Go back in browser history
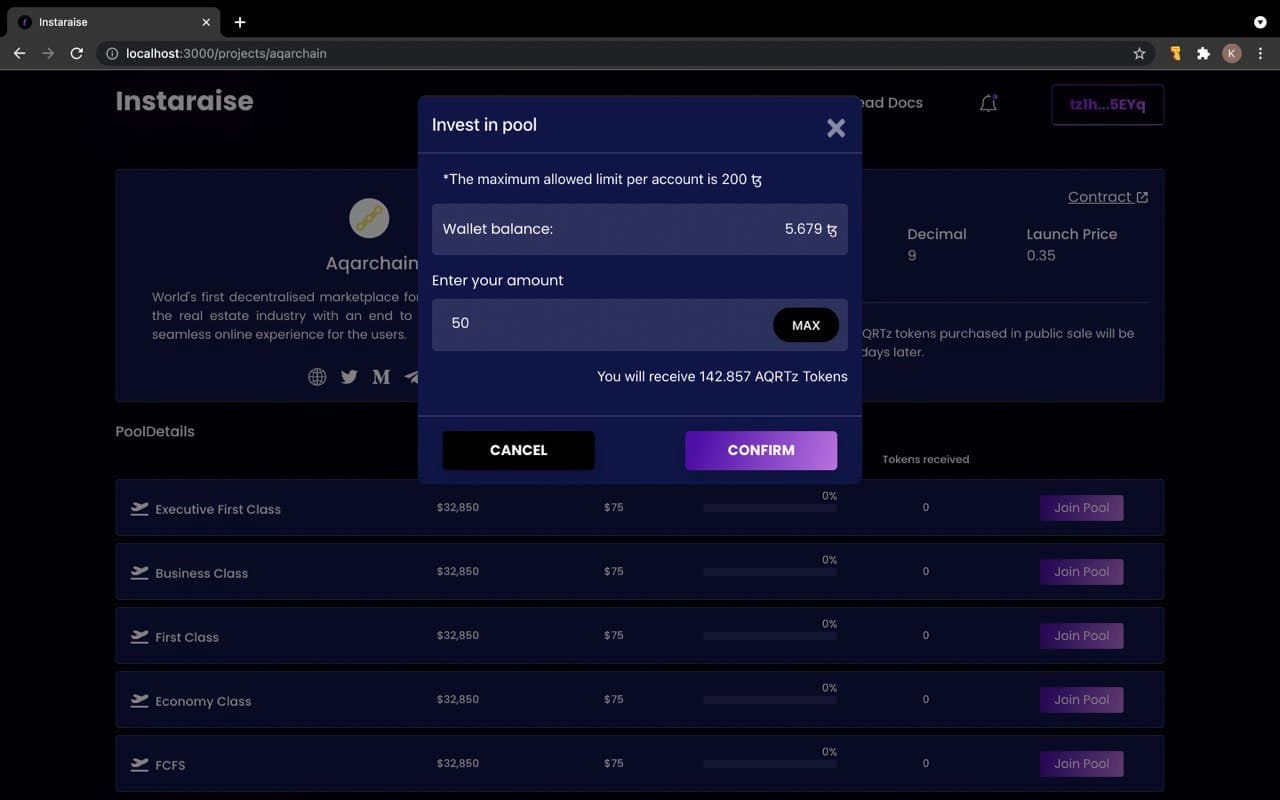Viewport: 1280px width, 800px height. click(19, 53)
